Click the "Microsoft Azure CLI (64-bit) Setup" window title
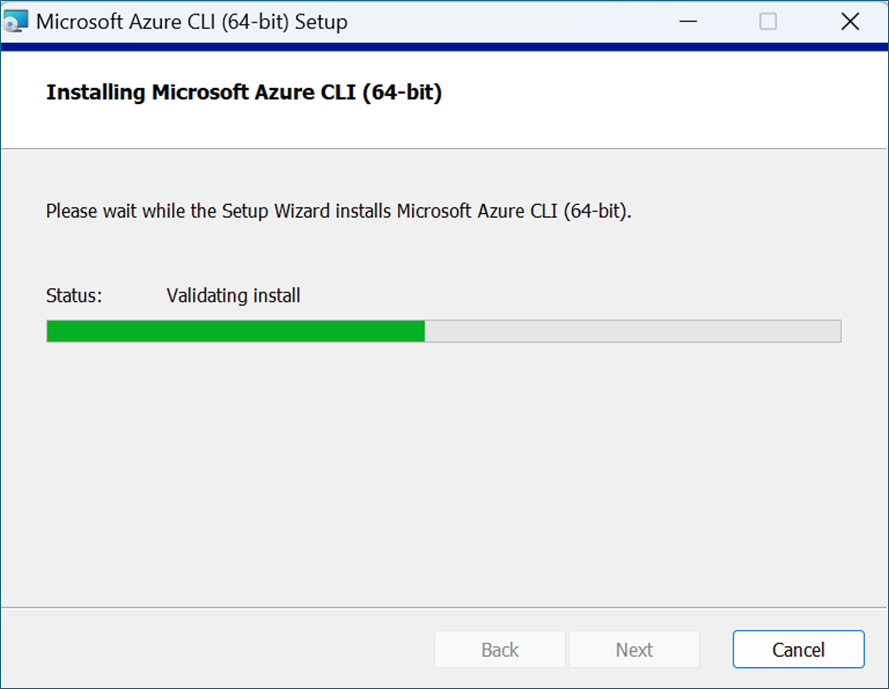Screen dimensions: 889x689 pos(192,22)
